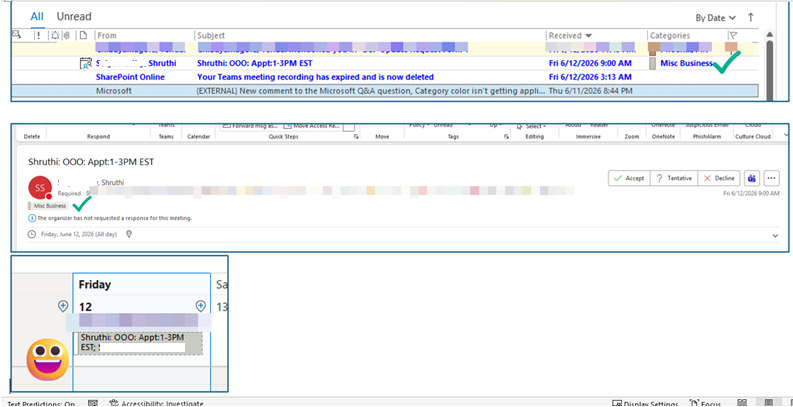Viewport: 793px width, 407px height.
Task: Click the arrange-by icon at message list header left
Action: (x=17, y=35)
